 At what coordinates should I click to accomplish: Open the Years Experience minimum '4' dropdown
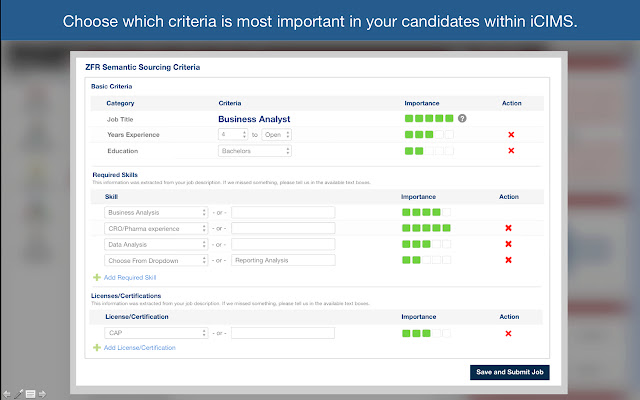coord(233,134)
